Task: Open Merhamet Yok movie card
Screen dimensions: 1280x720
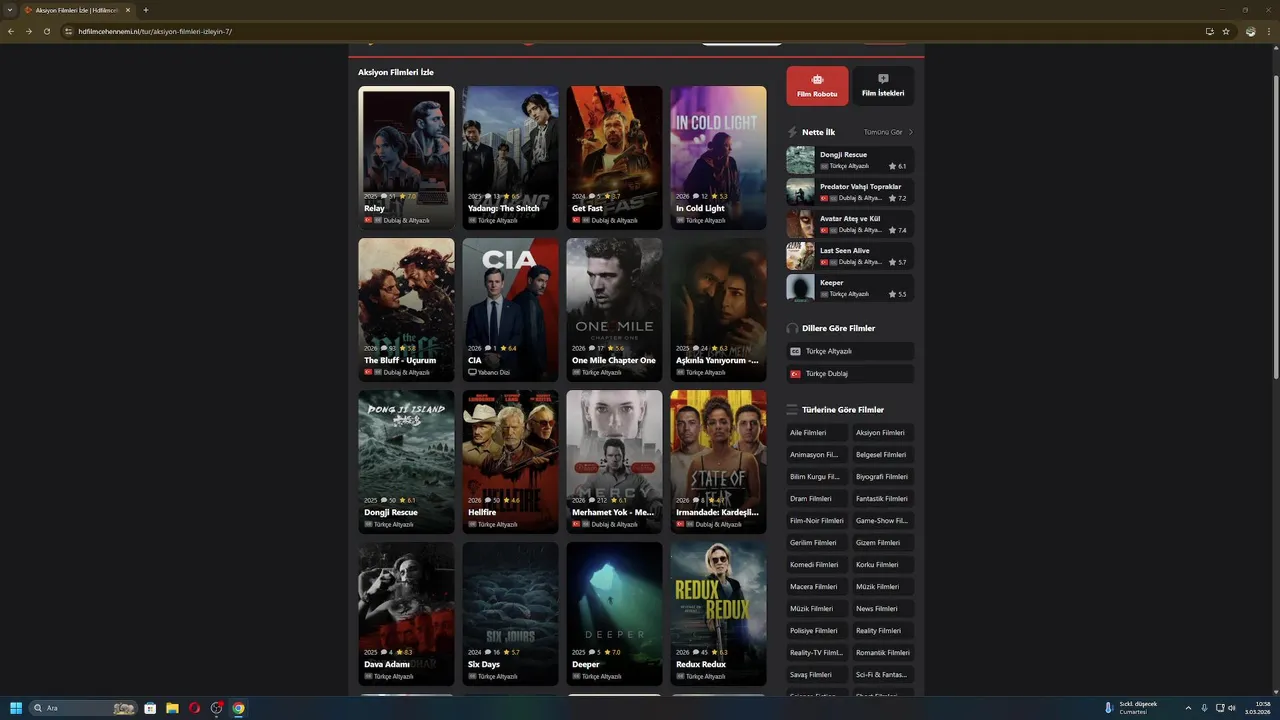Action: (x=614, y=461)
